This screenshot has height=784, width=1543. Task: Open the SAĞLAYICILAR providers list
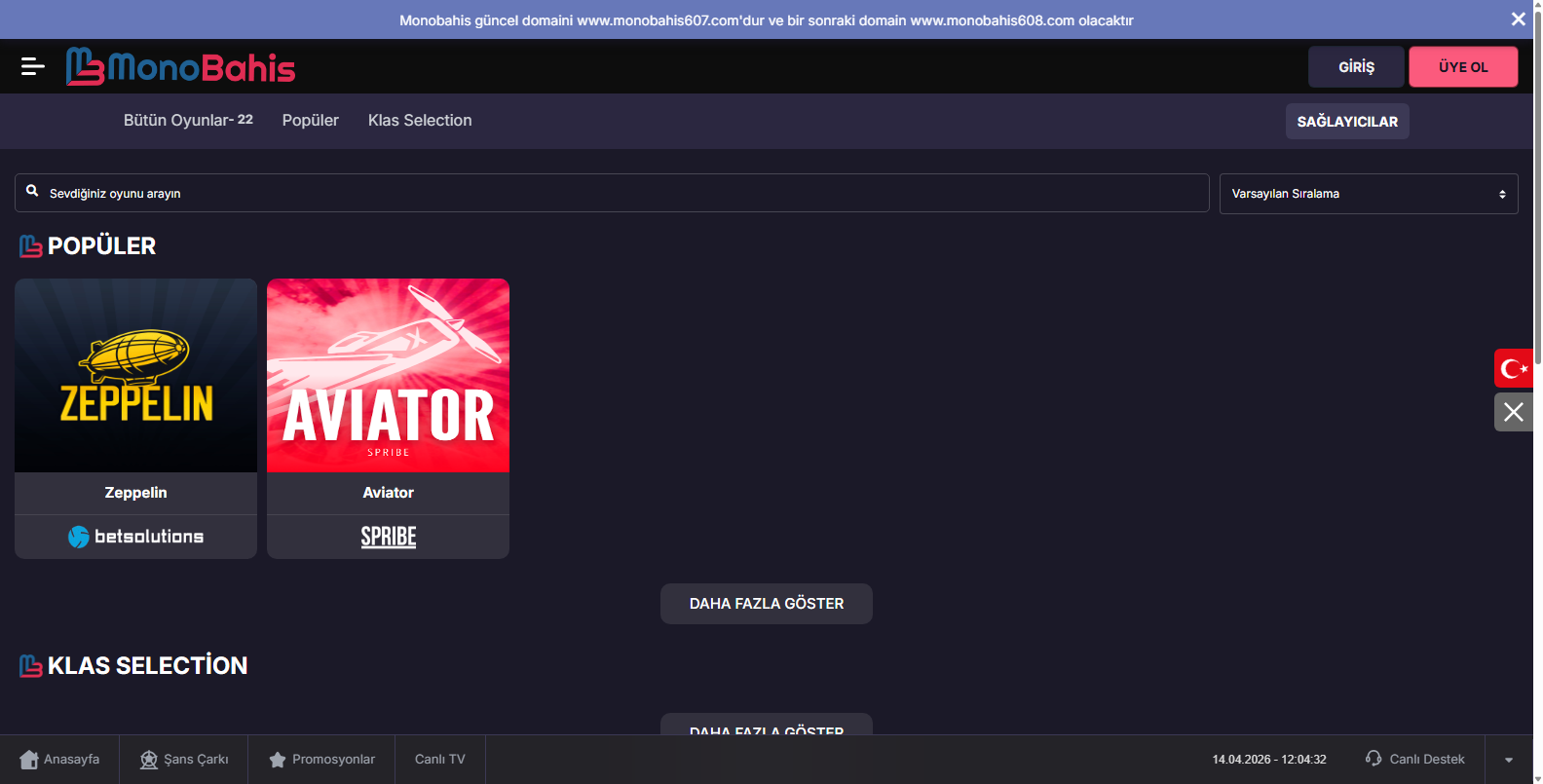(x=1347, y=122)
